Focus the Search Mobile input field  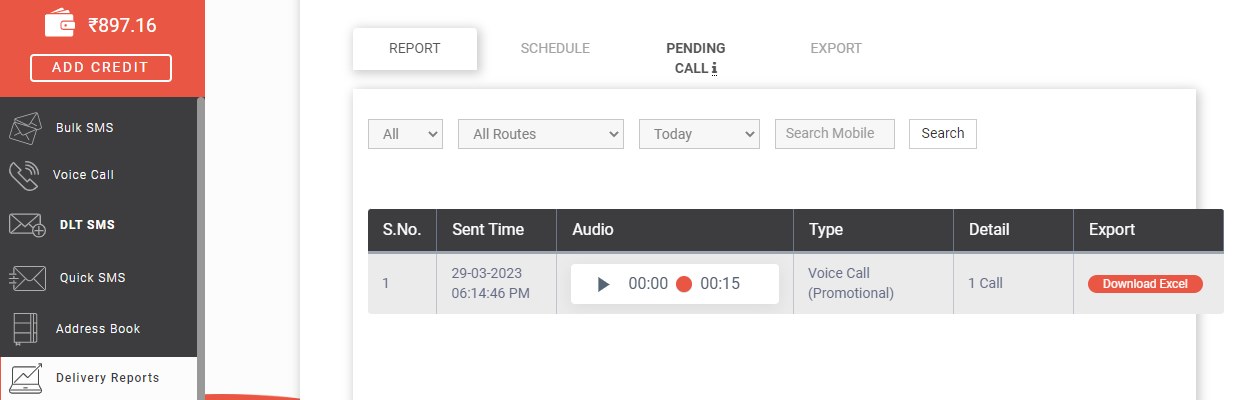835,134
